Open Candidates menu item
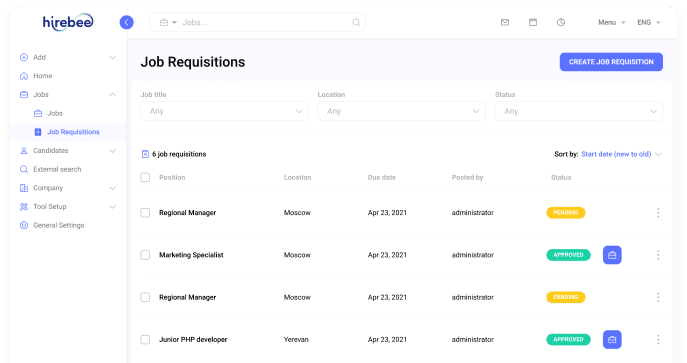687x363 pixels. (51, 151)
